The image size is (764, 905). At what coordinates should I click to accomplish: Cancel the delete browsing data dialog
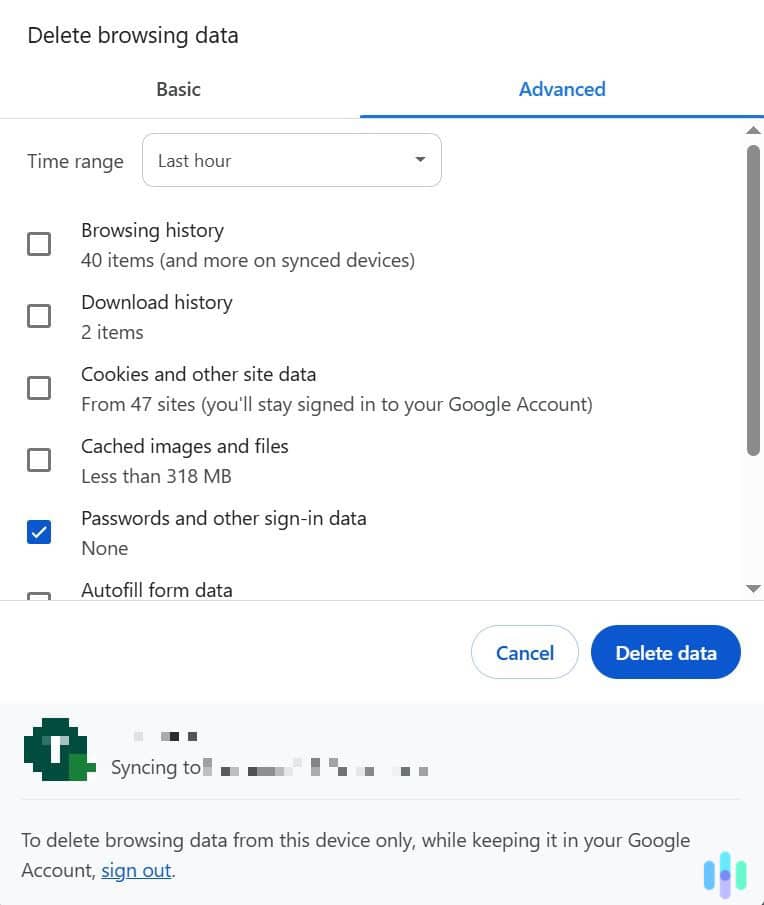pos(524,652)
